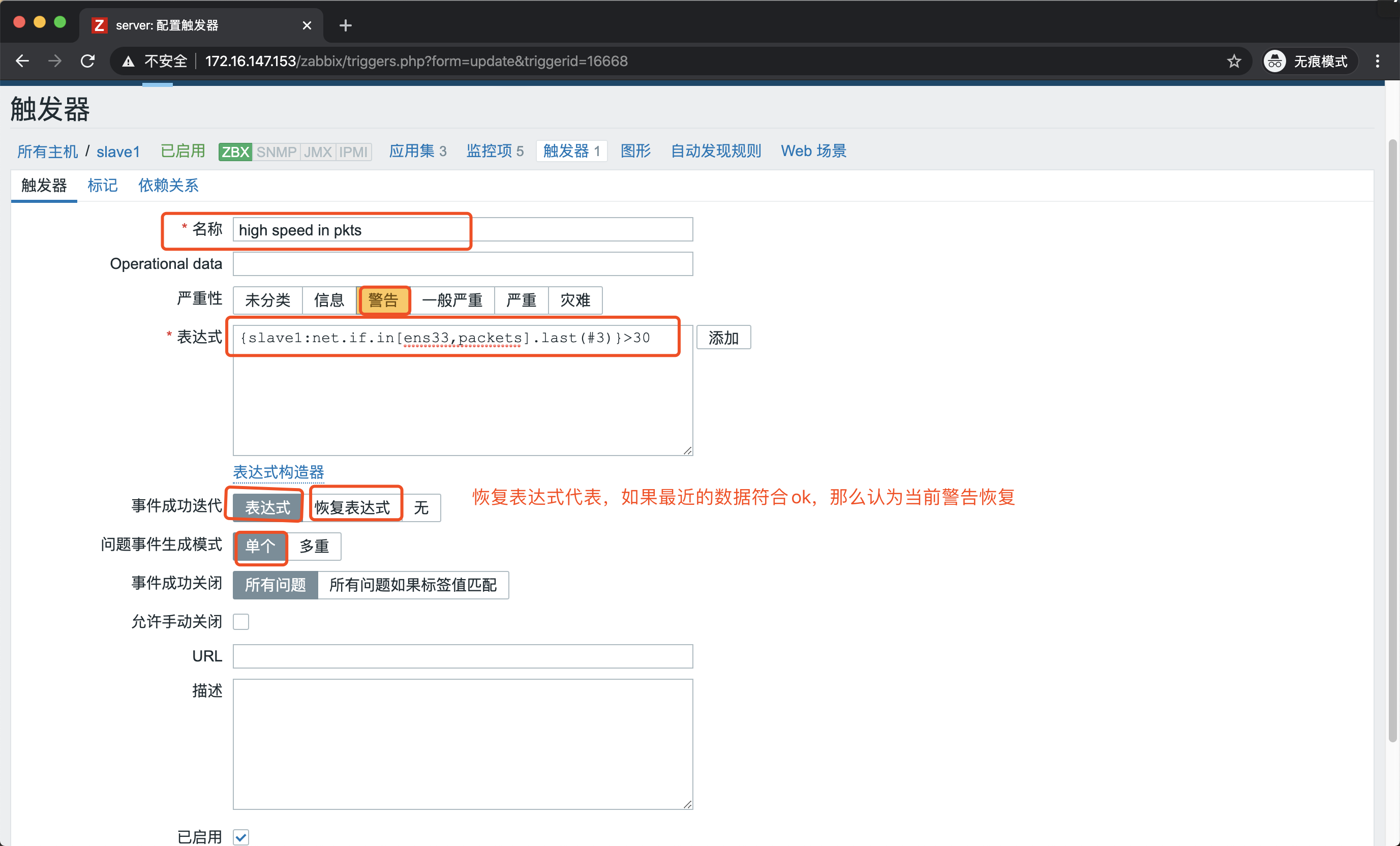The image size is (1400, 846).
Task: Close the server trigger config tab
Action: [307, 25]
